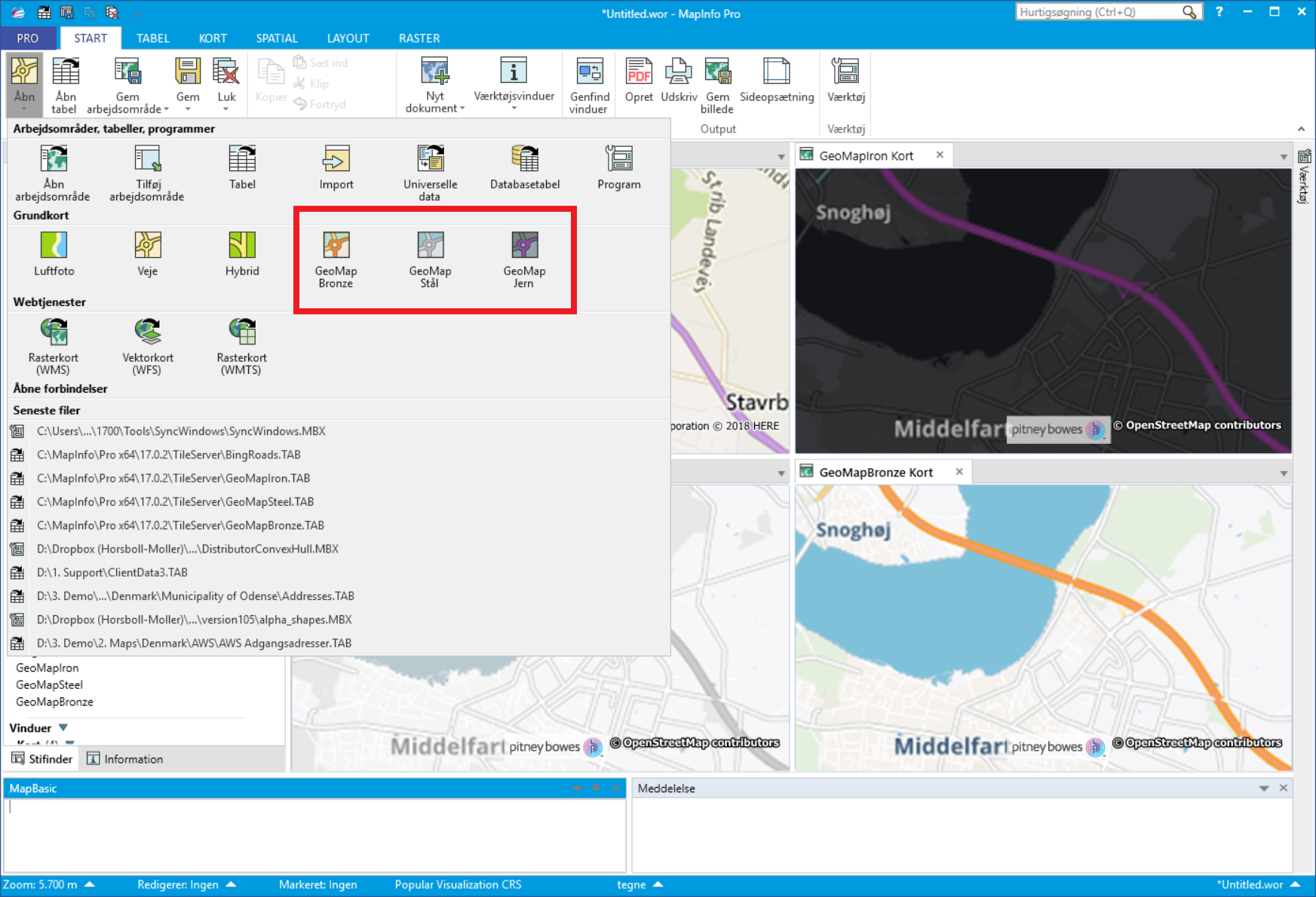Screen dimensions: 1316x897
Task: Open the tegne status bar arrow
Action: coord(658,884)
